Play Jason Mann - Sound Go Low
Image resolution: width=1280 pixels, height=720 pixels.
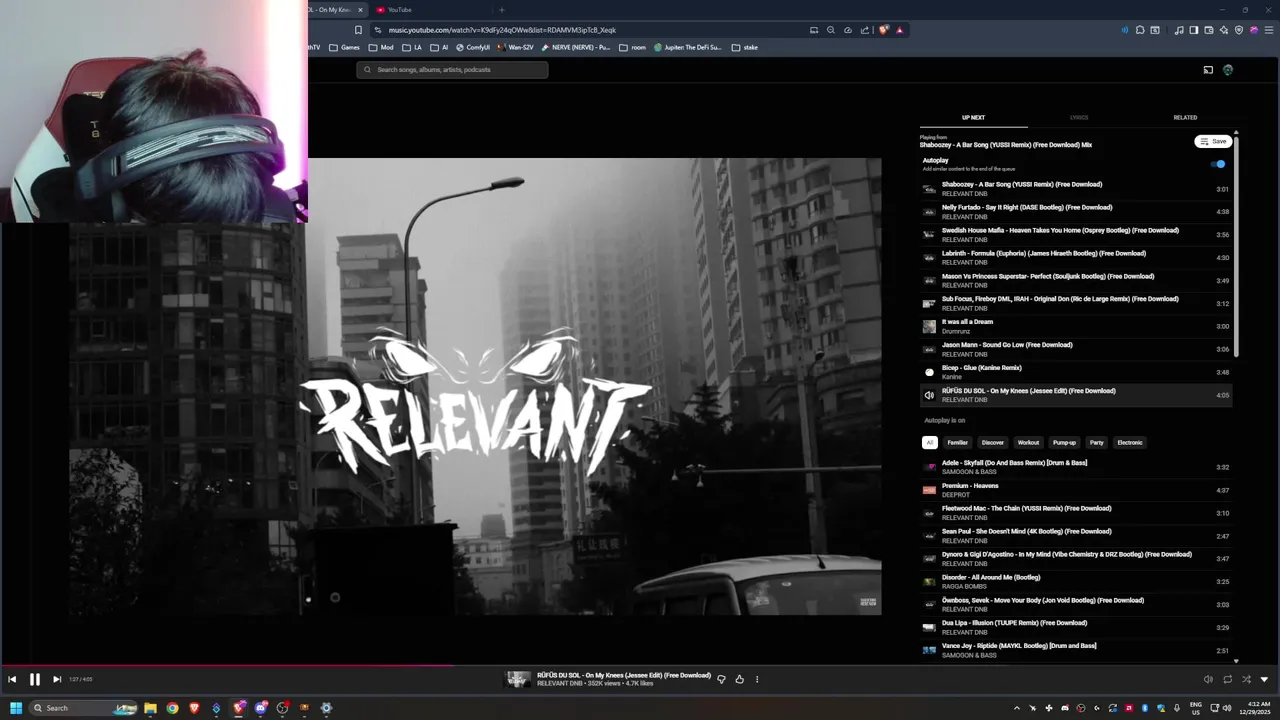click(x=1076, y=349)
